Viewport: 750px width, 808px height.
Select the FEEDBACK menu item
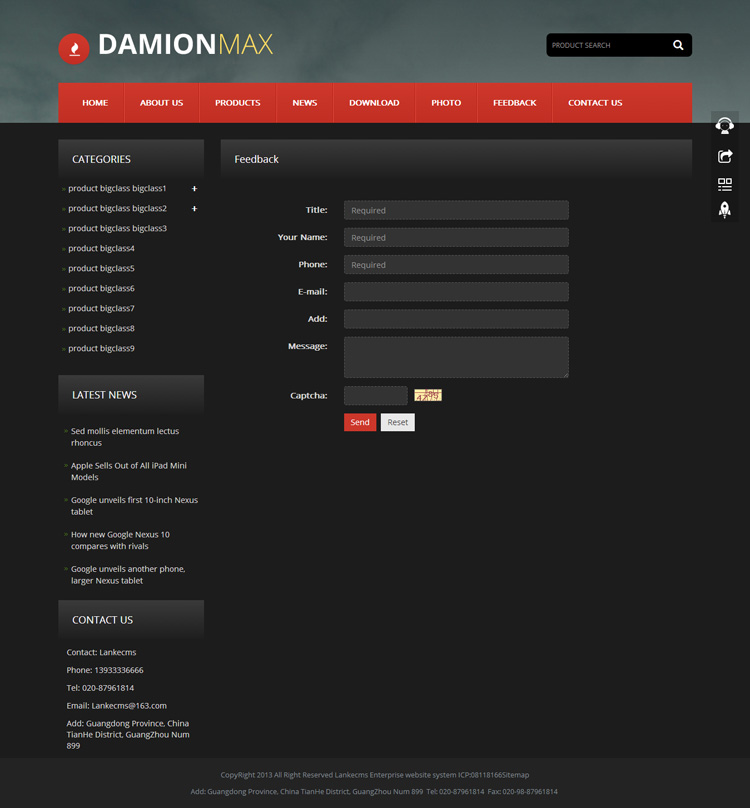pyautogui.click(x=514, y=103)
